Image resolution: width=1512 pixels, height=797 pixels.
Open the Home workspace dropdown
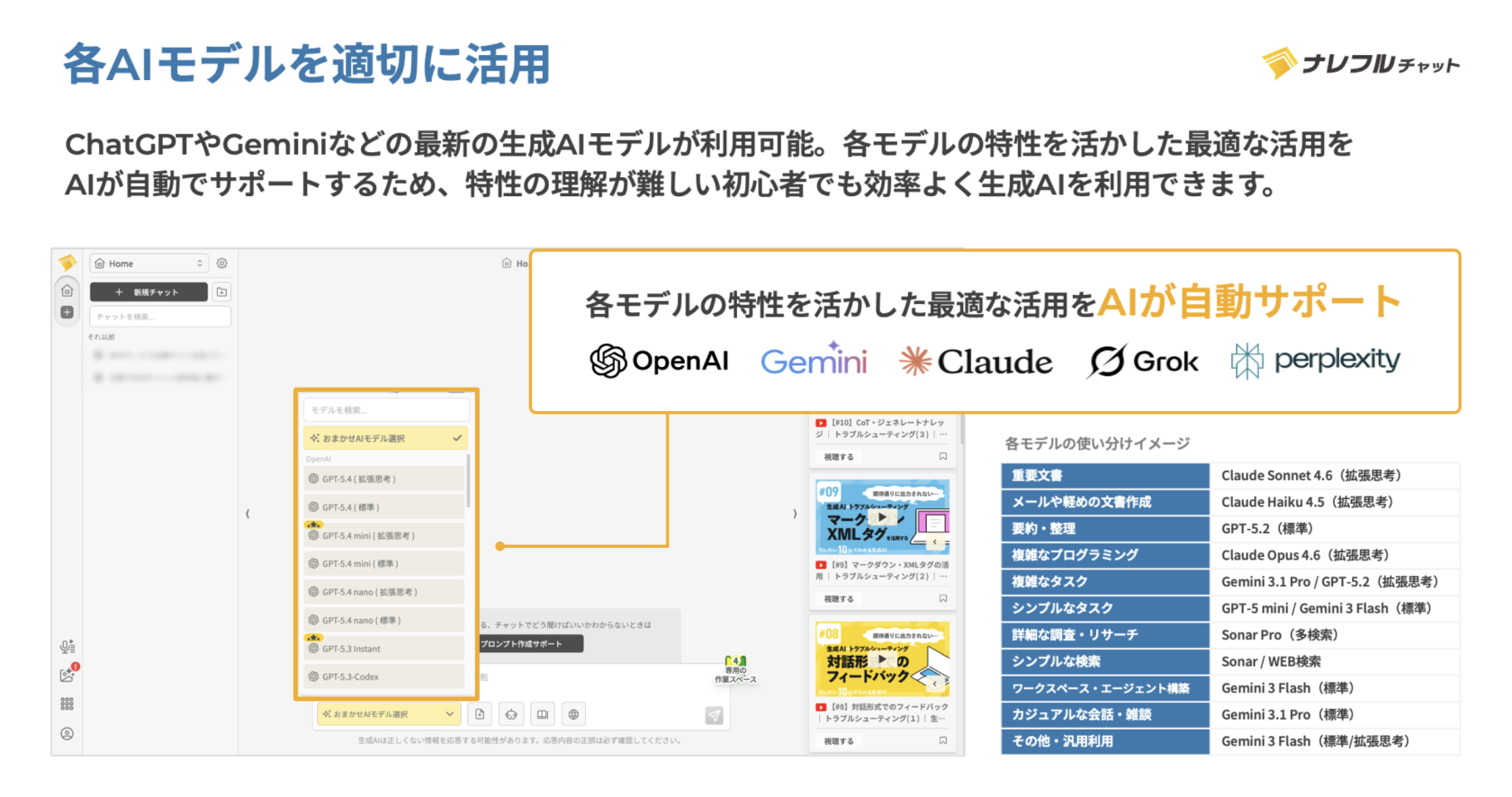149,264
